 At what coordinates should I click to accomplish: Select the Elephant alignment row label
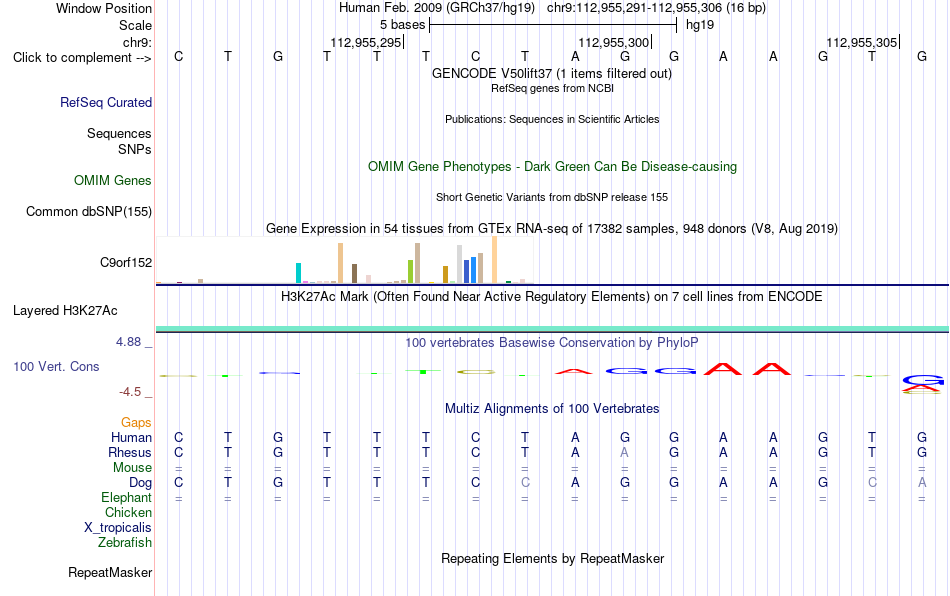(126, 497)
